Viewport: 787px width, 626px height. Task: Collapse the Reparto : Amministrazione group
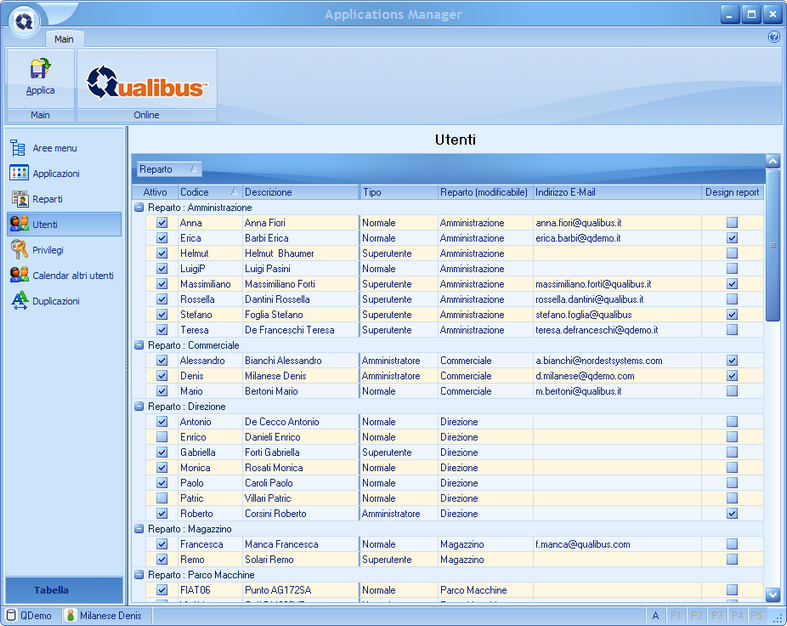pos(139,207)
